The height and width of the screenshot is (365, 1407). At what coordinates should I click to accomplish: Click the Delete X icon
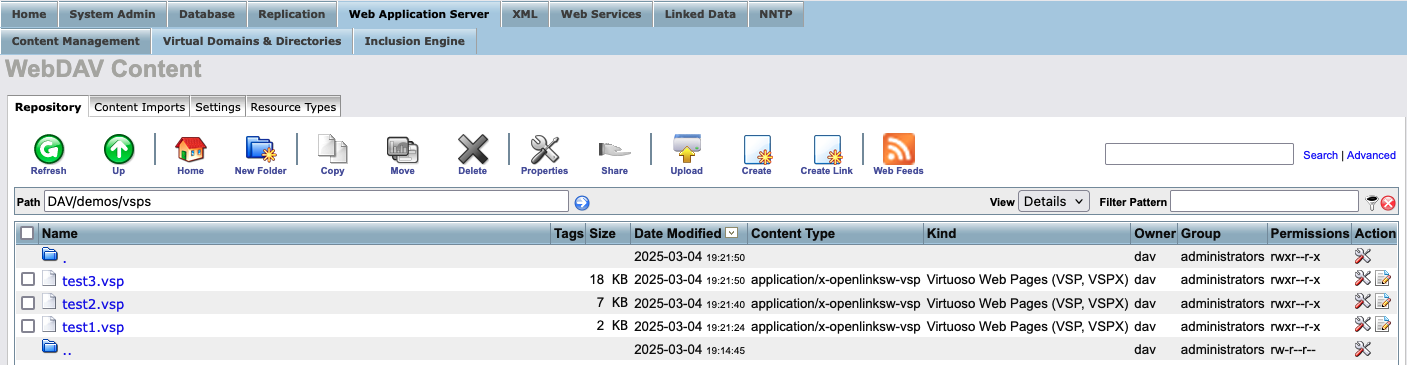pyautogui.click(x=472, y=150)
